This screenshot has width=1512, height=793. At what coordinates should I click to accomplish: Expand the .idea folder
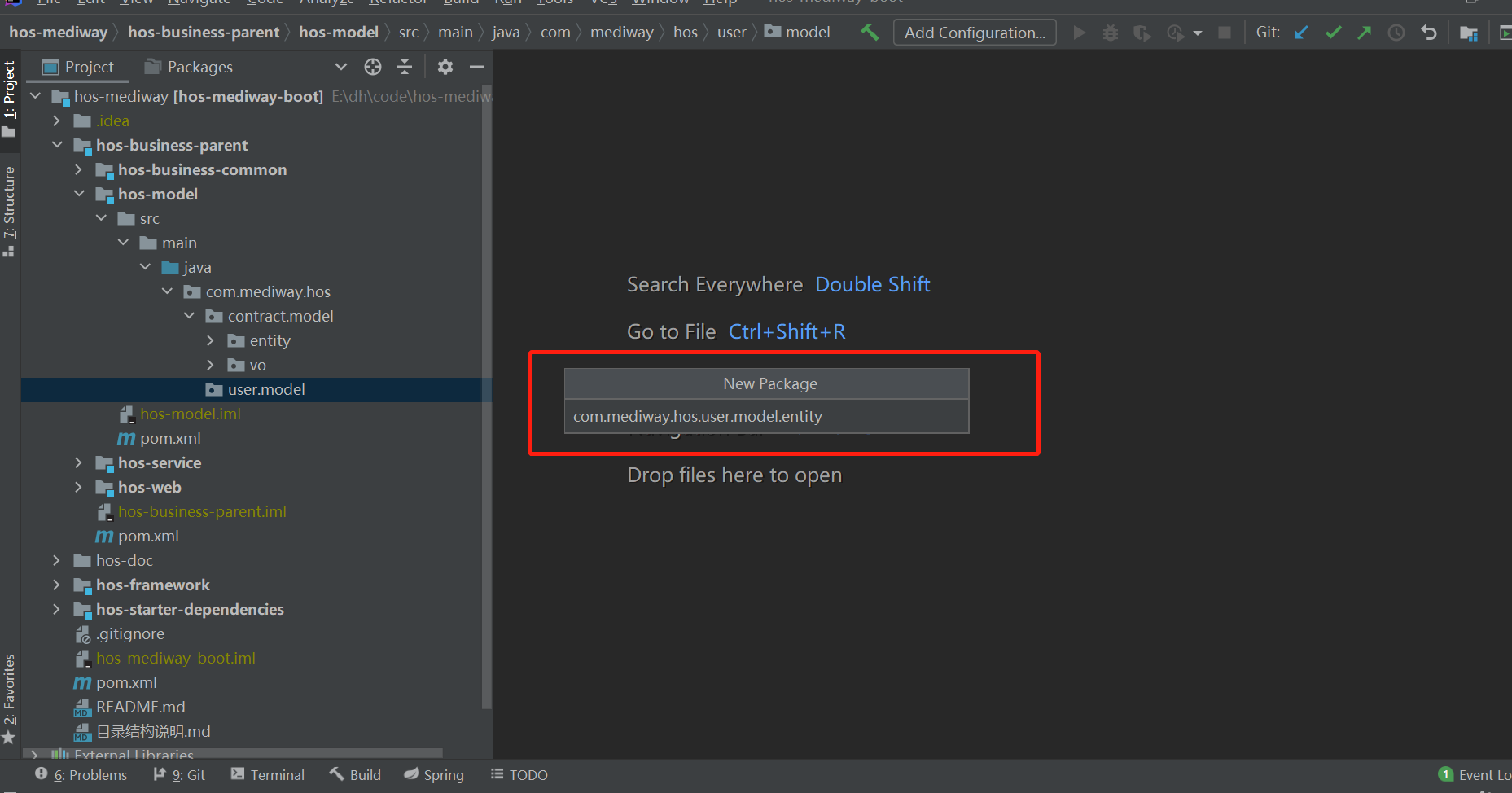coord(56,120)
